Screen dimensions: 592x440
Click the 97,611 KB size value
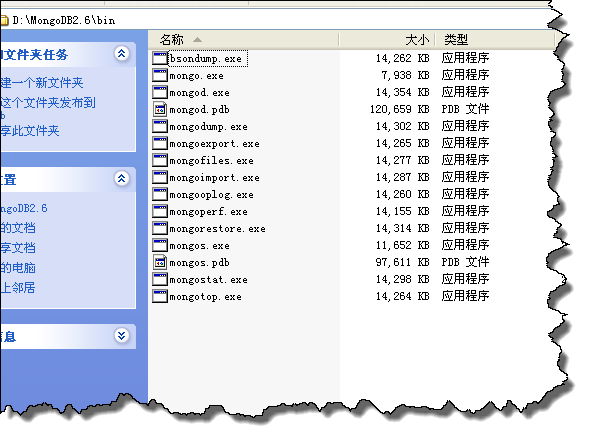click(402, 262)
